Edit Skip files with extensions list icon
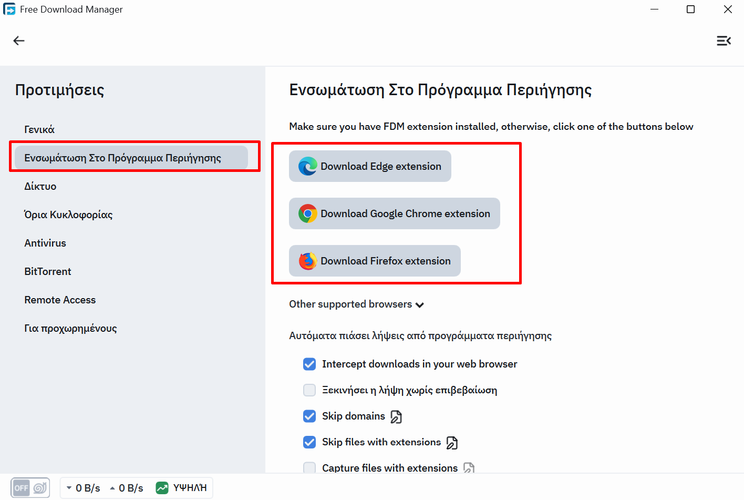The width and height of the screenshot is (744, 500). [452, 443]
